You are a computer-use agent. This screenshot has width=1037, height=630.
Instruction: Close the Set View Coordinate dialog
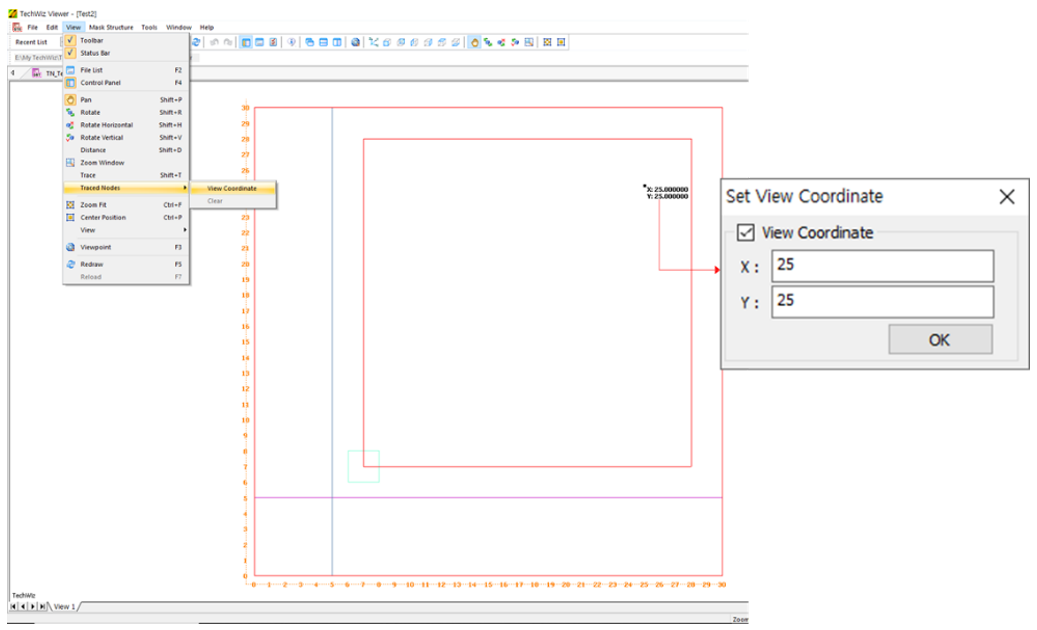[x=1007, y=197]
